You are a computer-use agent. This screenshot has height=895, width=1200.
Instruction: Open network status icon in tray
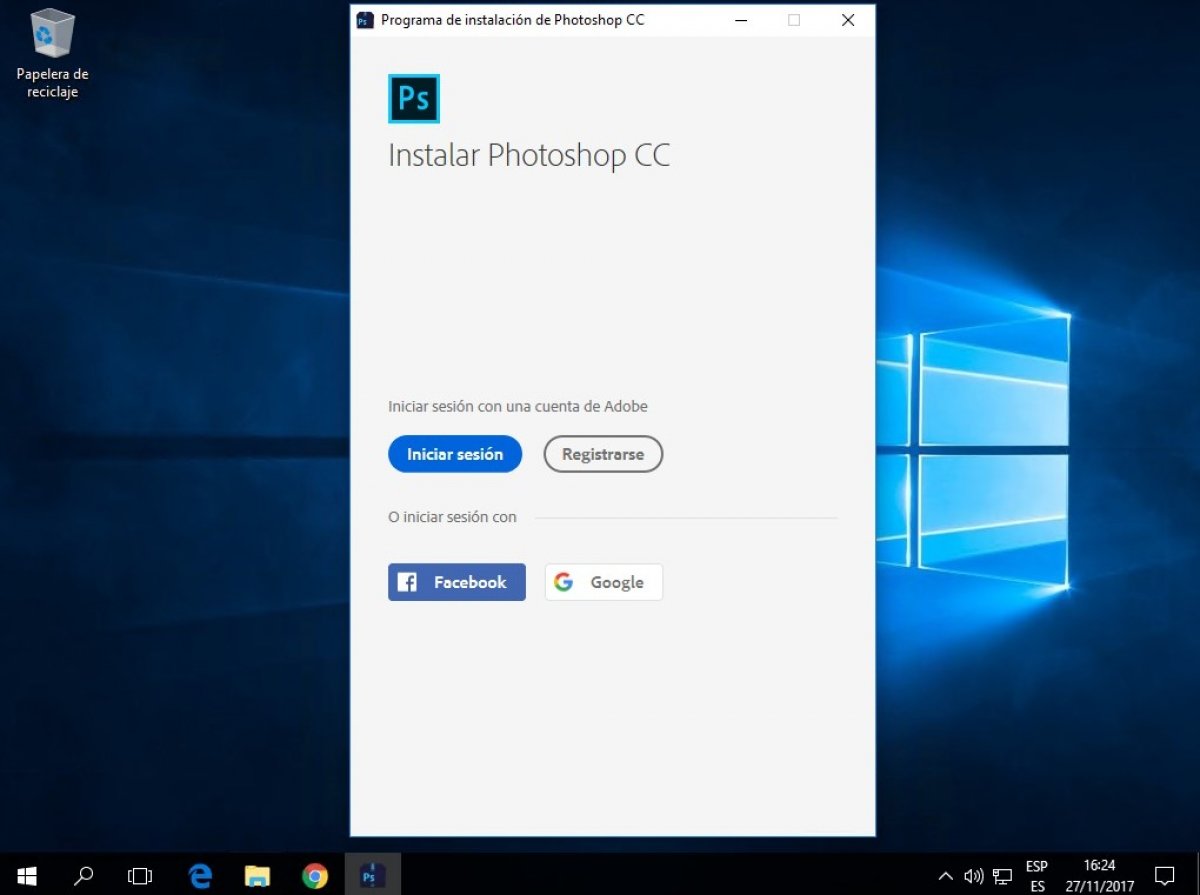(1002, 877)
